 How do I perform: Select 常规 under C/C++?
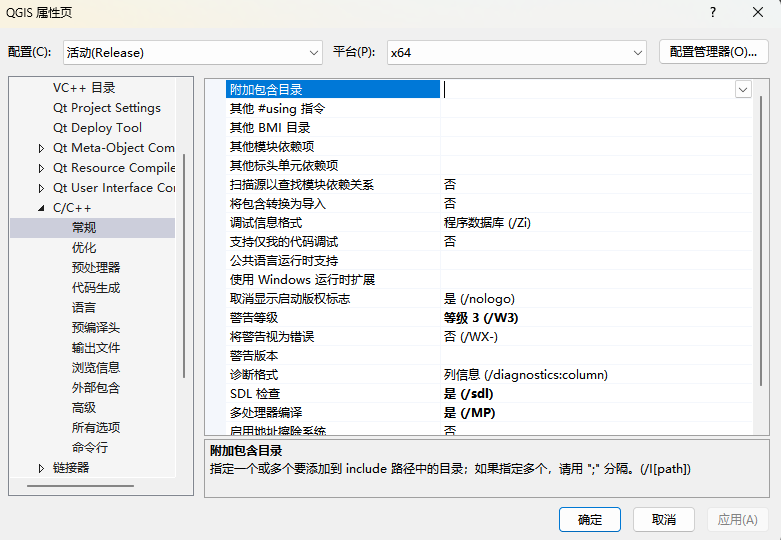[x=84, y=228]
